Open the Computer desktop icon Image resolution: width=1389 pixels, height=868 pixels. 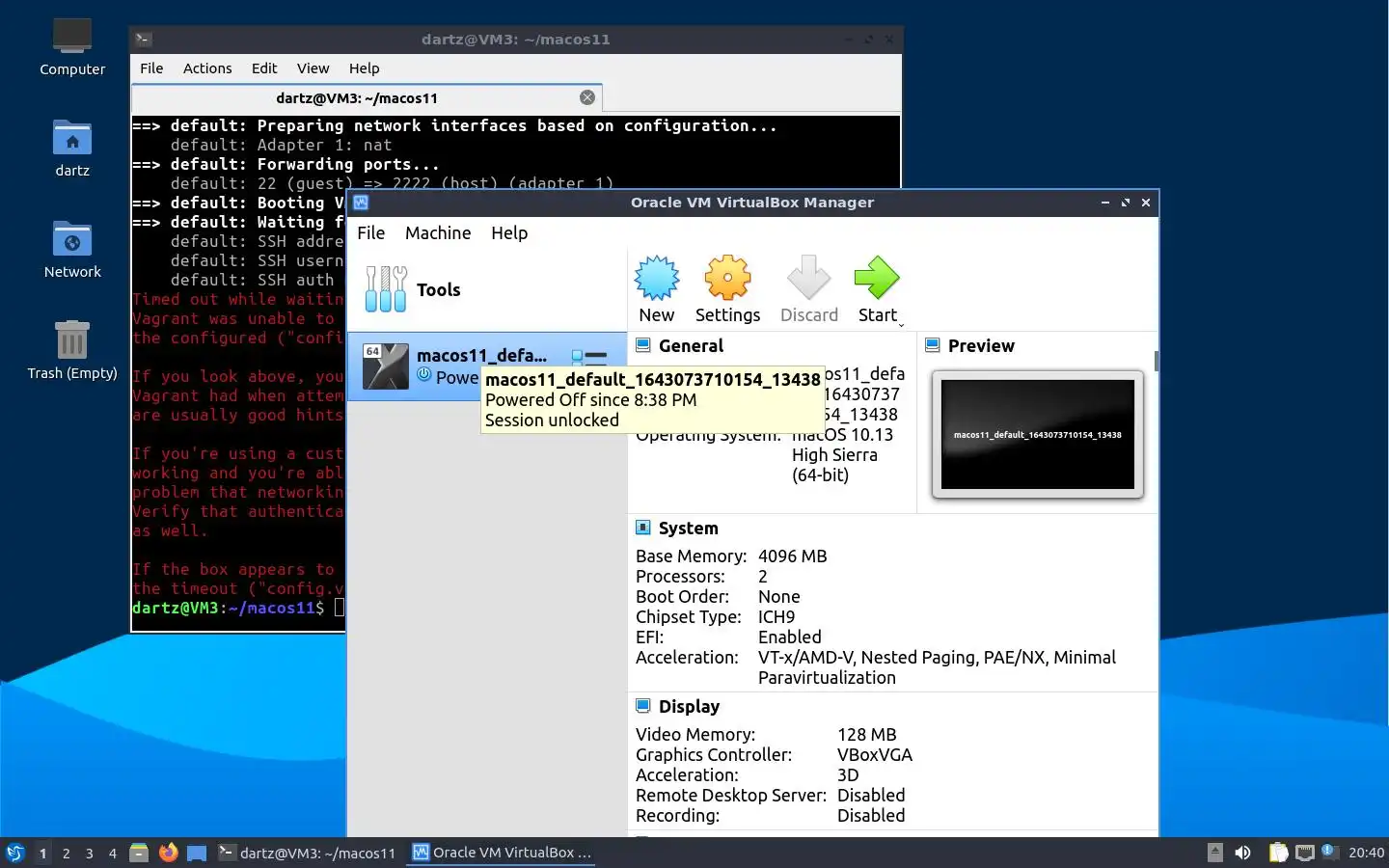(72, 46)
